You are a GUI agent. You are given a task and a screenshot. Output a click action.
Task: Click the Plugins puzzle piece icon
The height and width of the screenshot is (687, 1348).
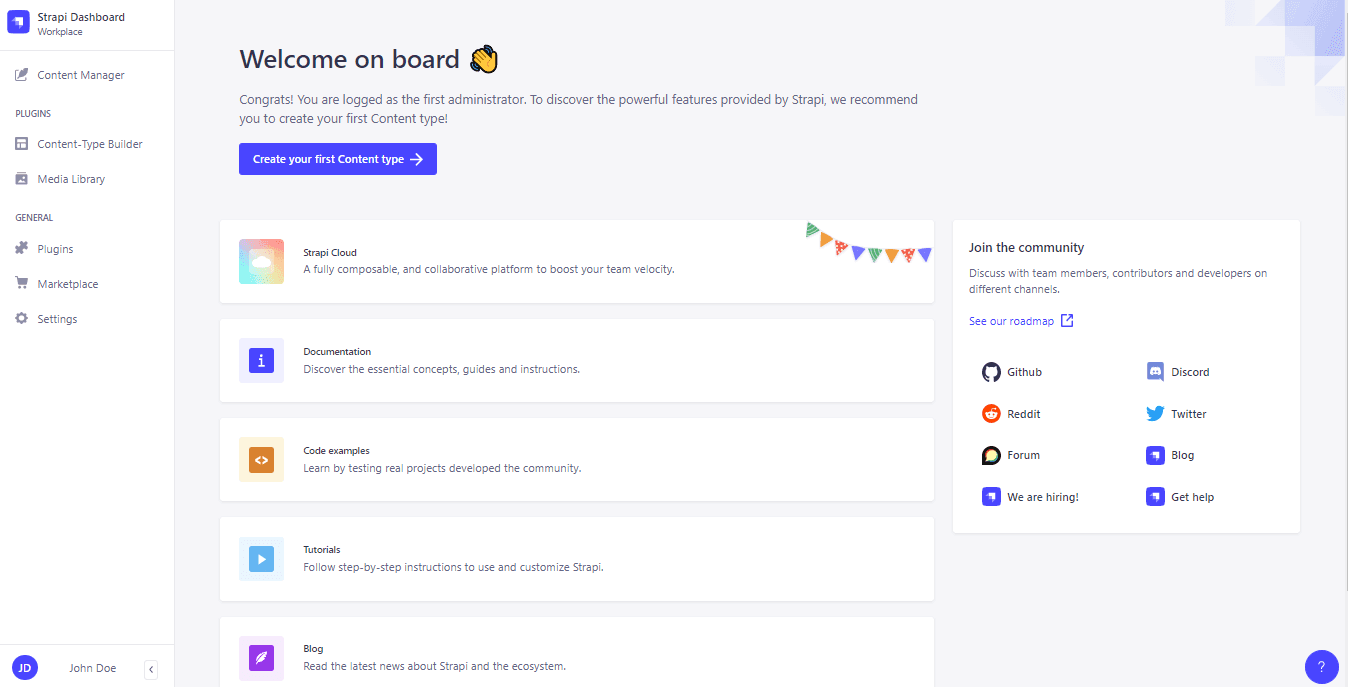tap(21, 249)
